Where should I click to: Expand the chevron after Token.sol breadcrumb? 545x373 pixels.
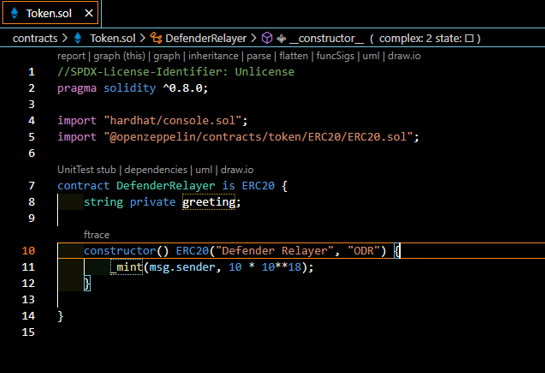tap(143, 38)
